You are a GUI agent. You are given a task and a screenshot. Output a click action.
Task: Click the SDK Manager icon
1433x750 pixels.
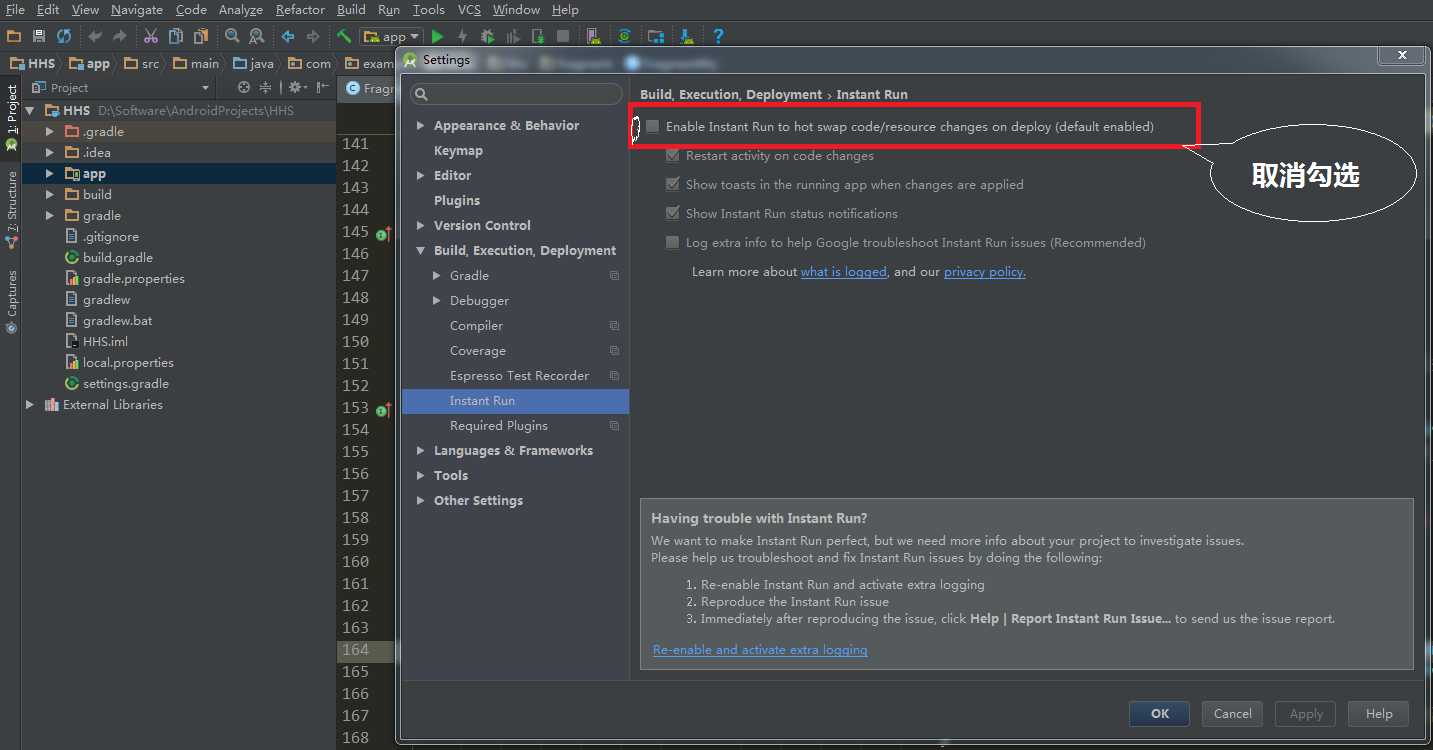coord(687,36)
